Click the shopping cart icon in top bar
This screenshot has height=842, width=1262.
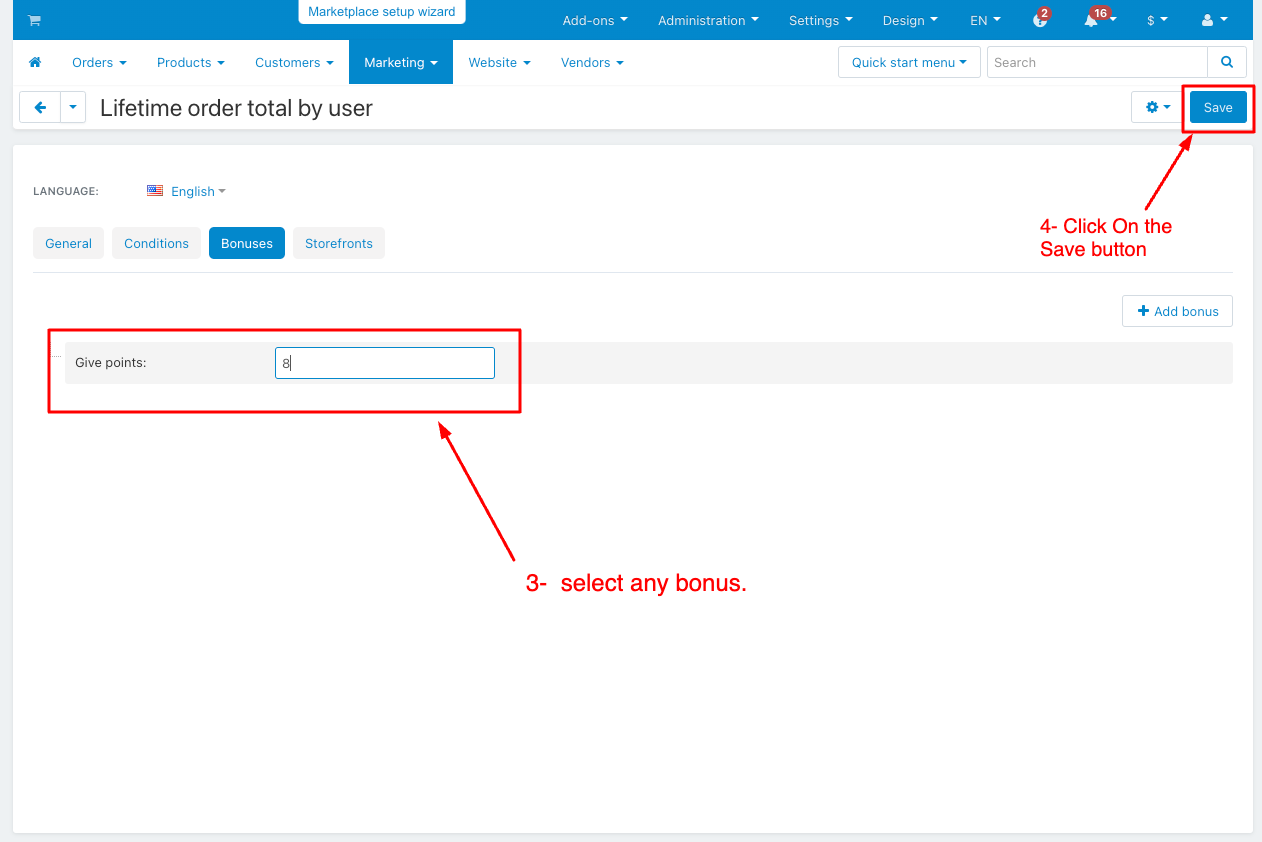34,21
